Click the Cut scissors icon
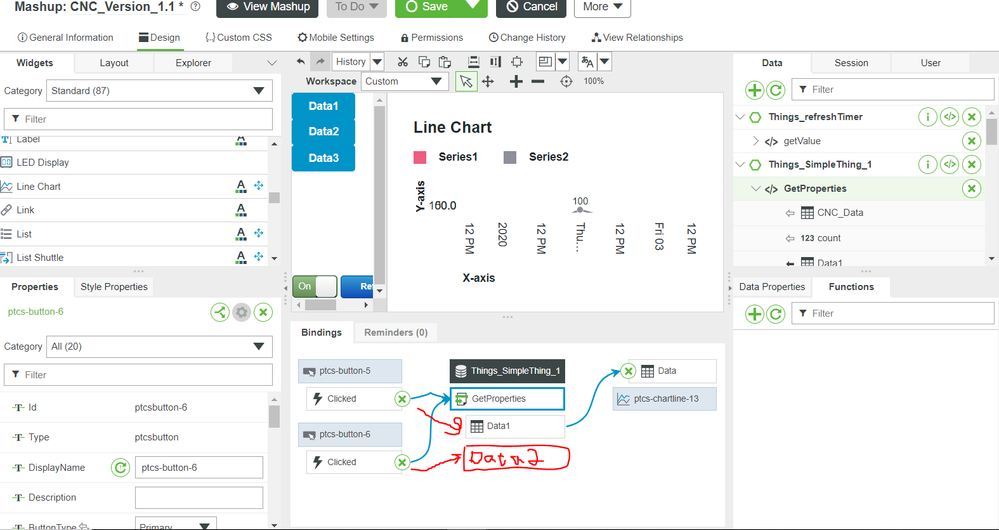The width and height of the screenshot is (999, 530). click(402, 62)
